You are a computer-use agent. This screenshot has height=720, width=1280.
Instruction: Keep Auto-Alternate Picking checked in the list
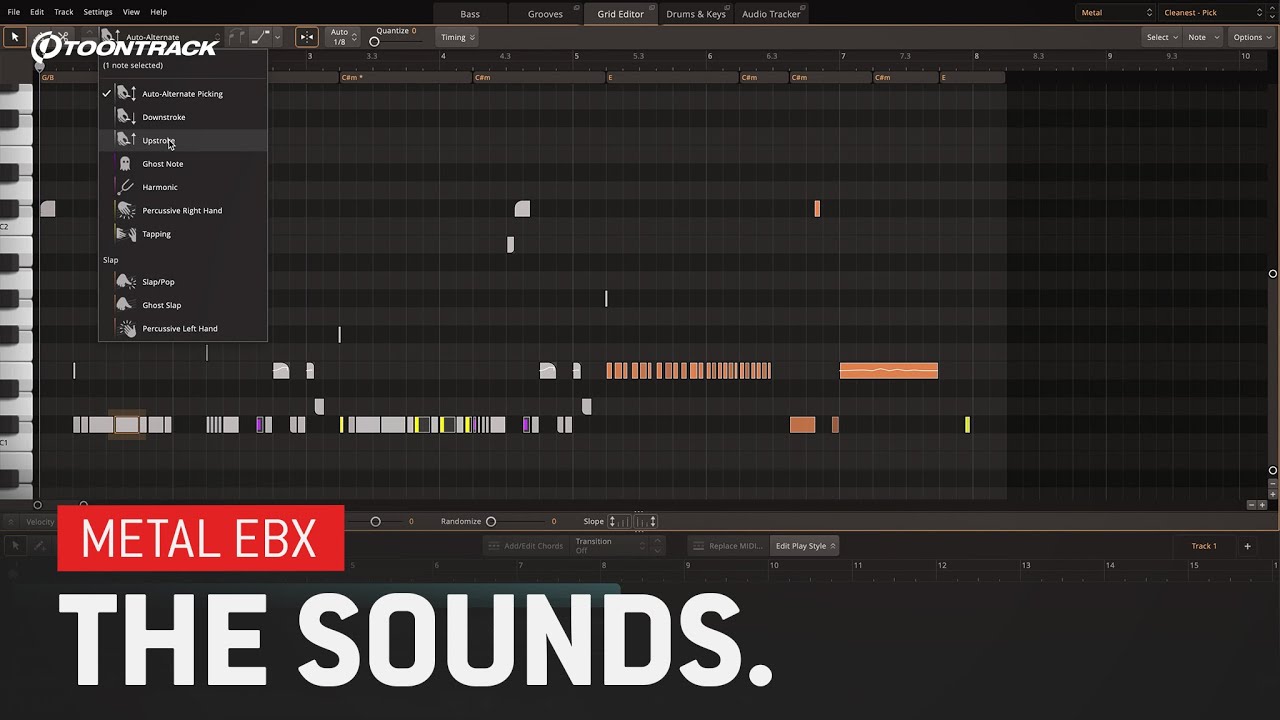(x=183, y=94)
